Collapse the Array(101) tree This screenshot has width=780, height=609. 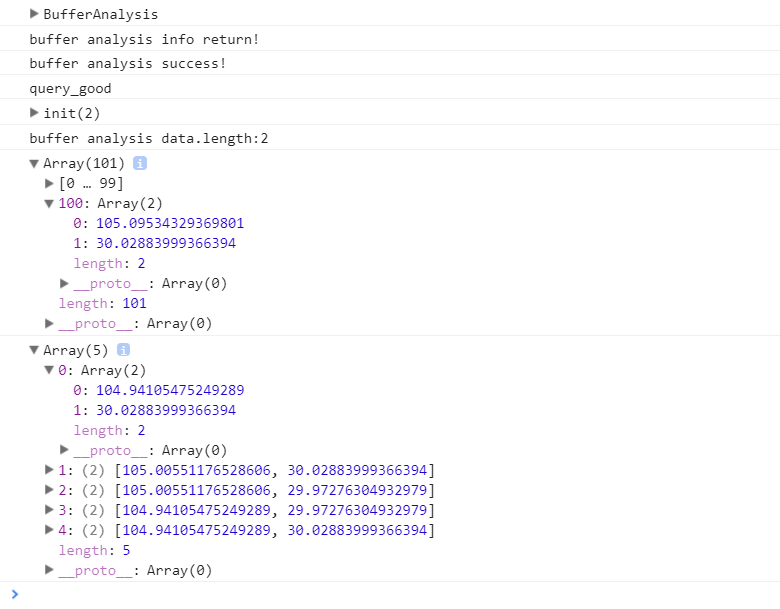pyautogui.click(x=35, y=163)
